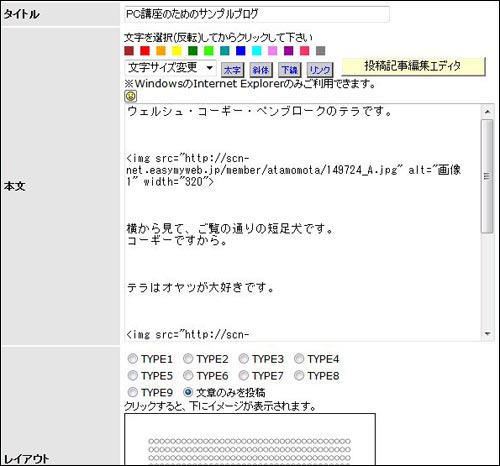The image size is (500, 466).
Task: Click the タイトル input field
Action: pos(257,14)
